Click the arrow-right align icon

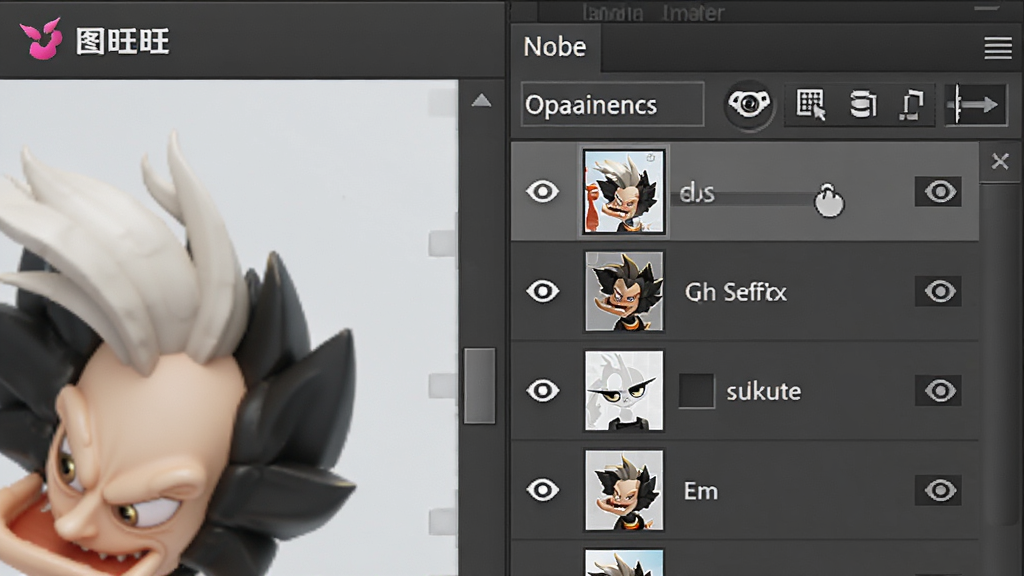tap(975, 104)
